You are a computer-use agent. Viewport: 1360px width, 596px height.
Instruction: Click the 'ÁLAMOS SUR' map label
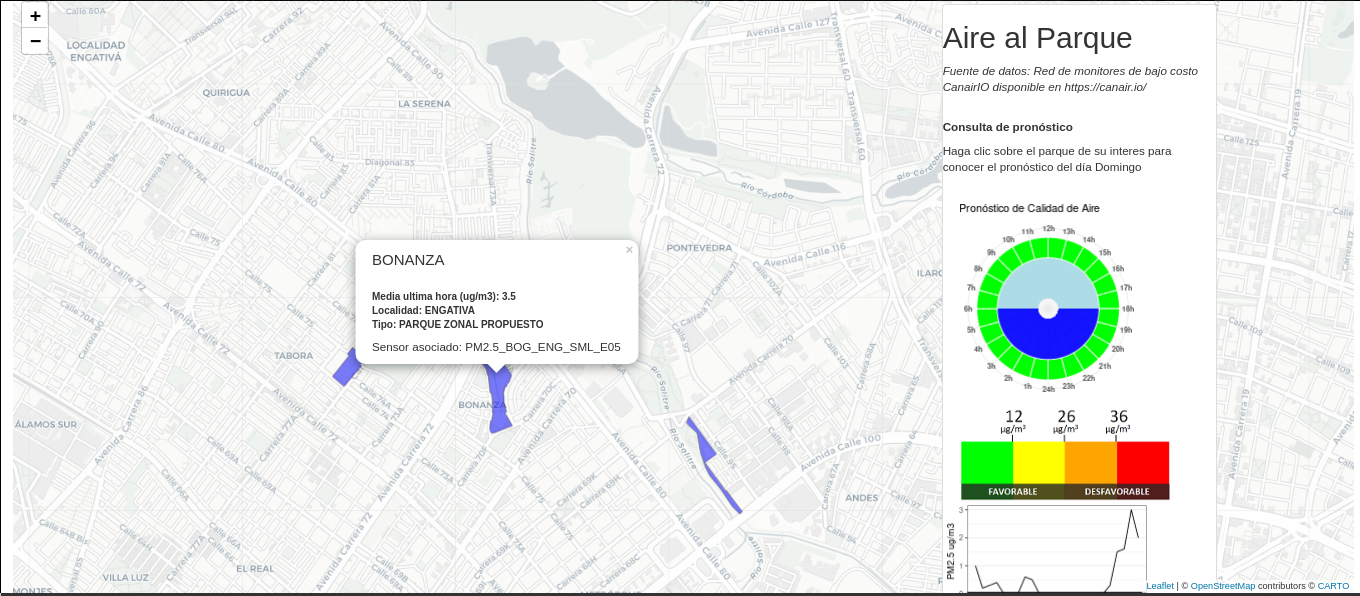pyautogui.click(x=46, y=424)
